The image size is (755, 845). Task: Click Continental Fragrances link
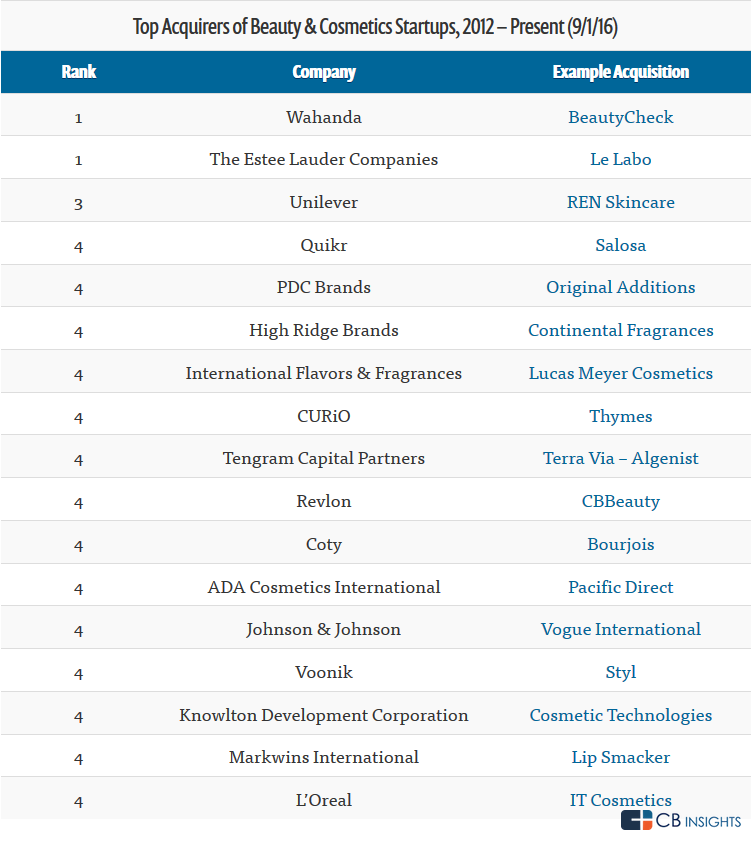(620, 330)
